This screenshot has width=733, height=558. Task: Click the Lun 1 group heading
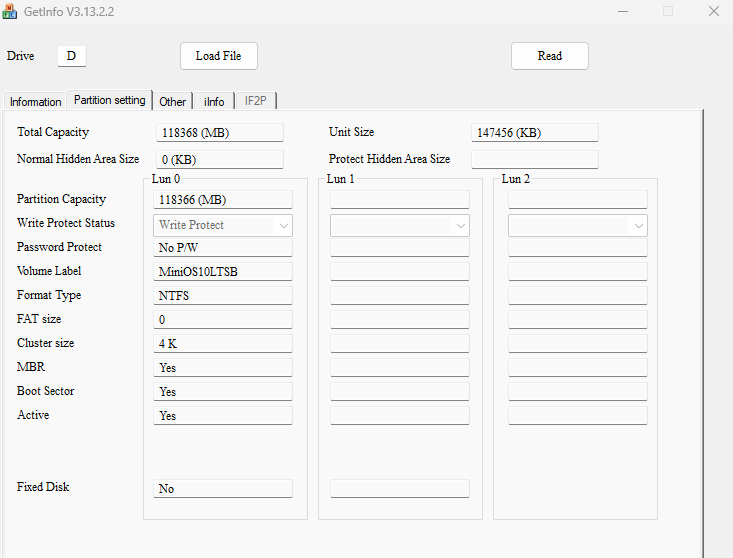(x=340, y=179)
